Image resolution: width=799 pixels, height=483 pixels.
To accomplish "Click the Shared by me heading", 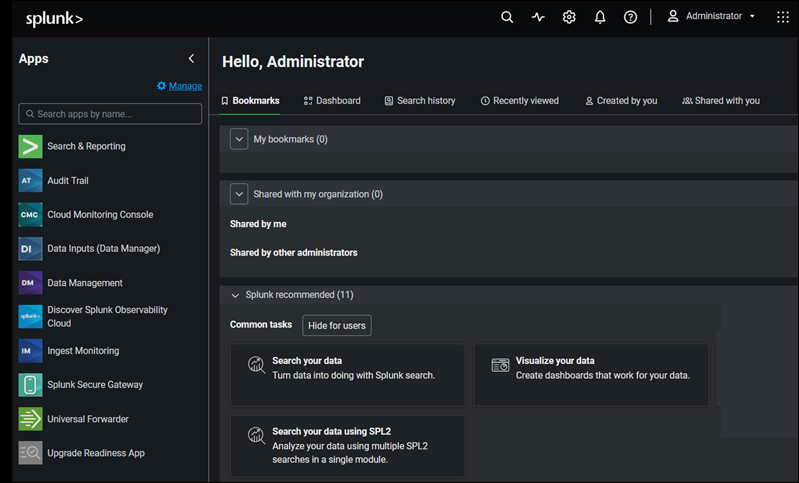I will pos(258,224).
